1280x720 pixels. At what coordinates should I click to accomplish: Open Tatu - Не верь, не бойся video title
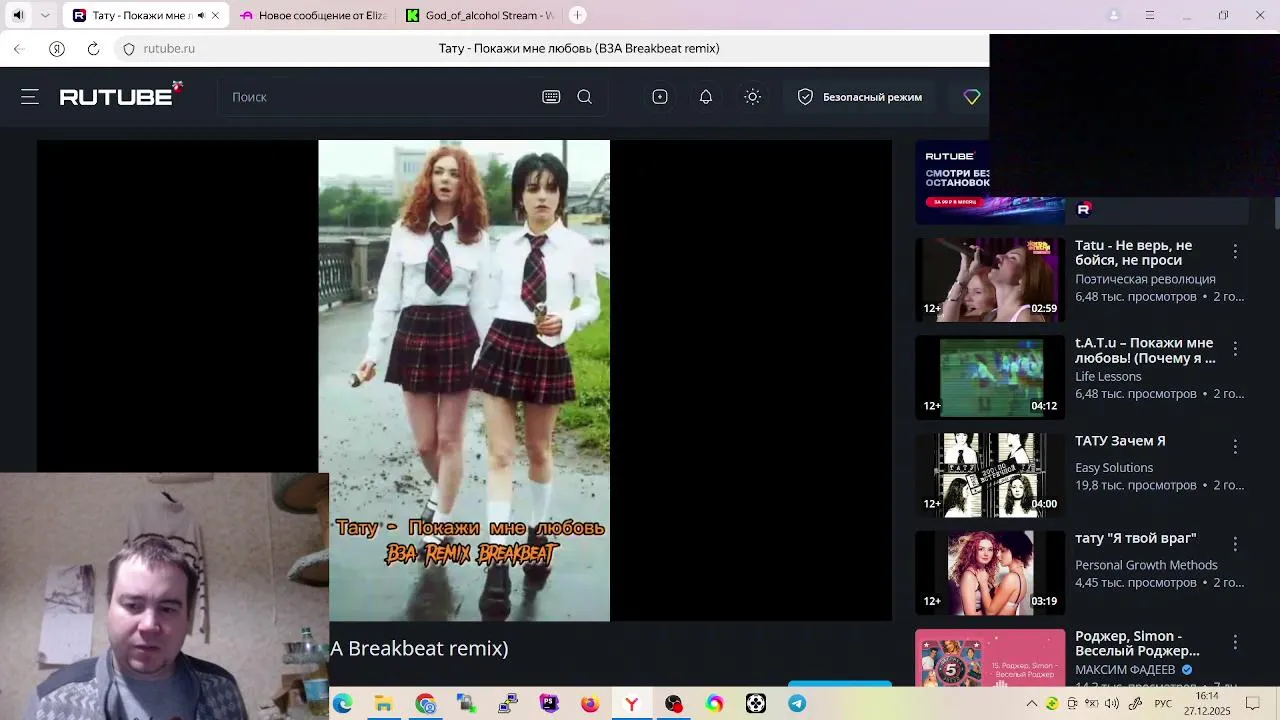(x=1133, y=252)
